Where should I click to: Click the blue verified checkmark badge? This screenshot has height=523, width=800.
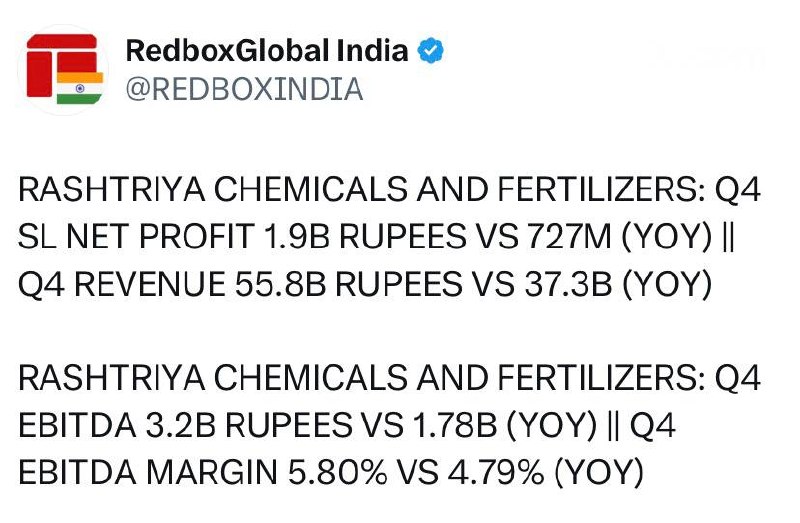[431, 51]
